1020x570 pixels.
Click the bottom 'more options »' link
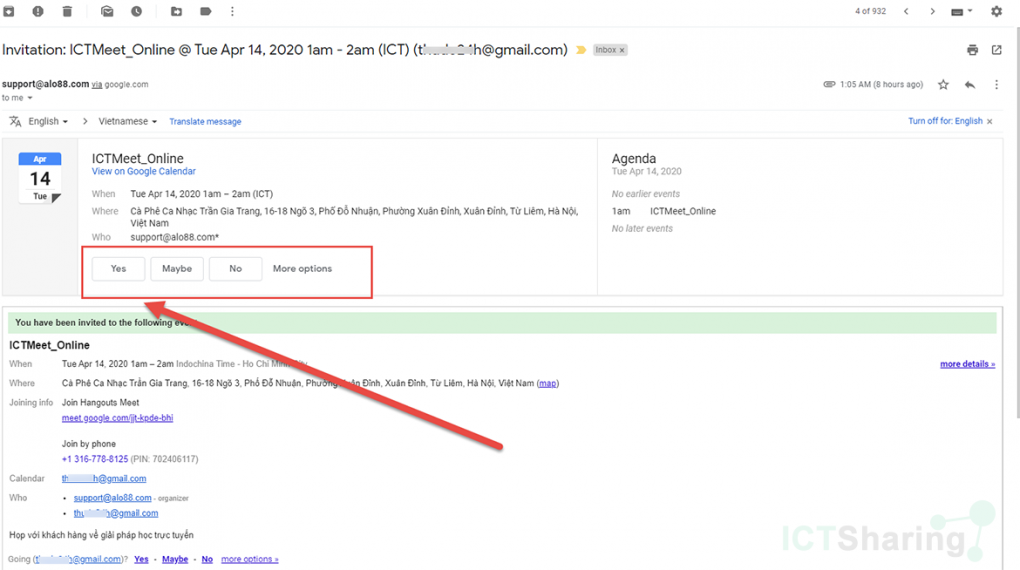pyautogui.click(x=250, y=559)
